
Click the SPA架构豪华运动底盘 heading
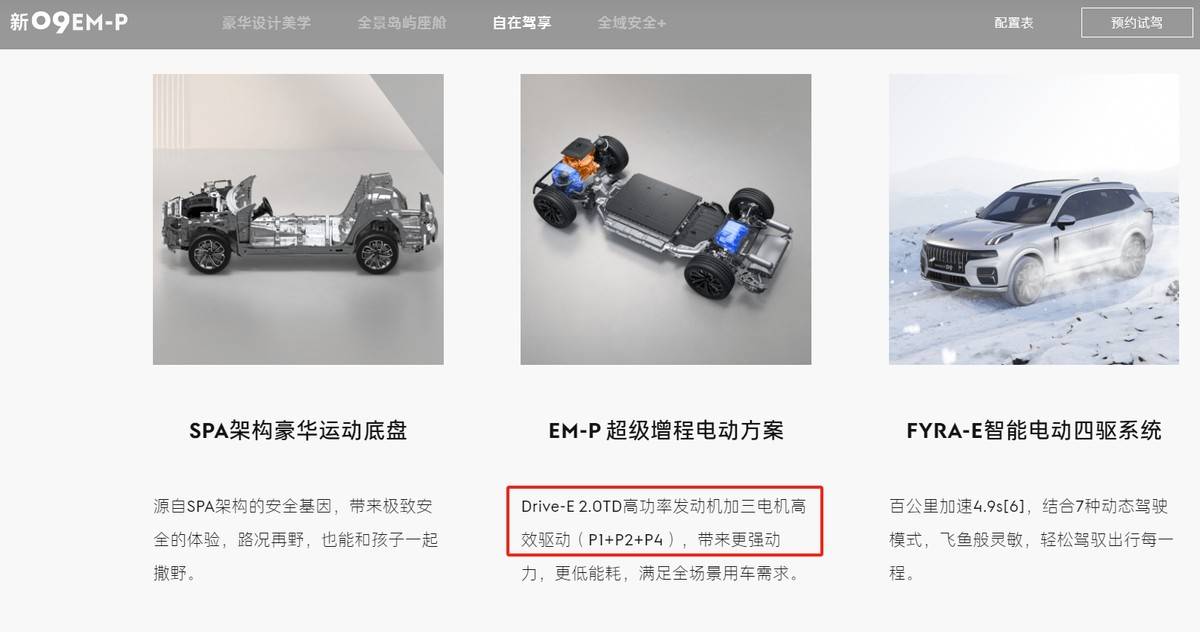click(x=298, y=431)
